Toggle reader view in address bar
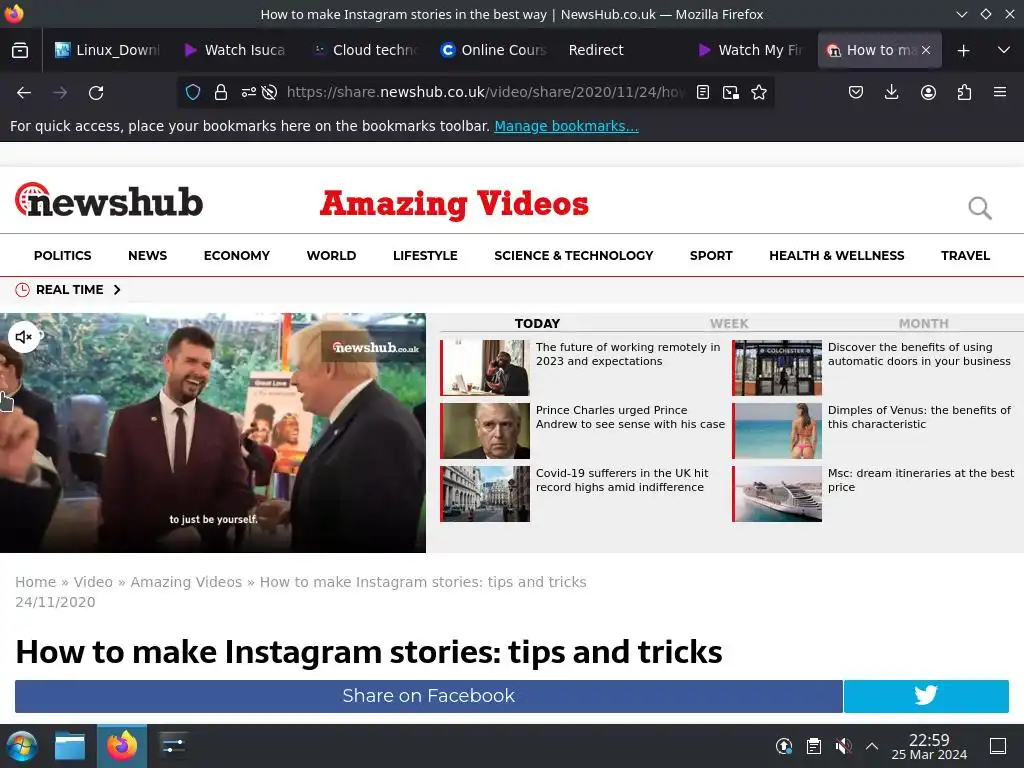1024x768 pixels. tap(703, 92)
